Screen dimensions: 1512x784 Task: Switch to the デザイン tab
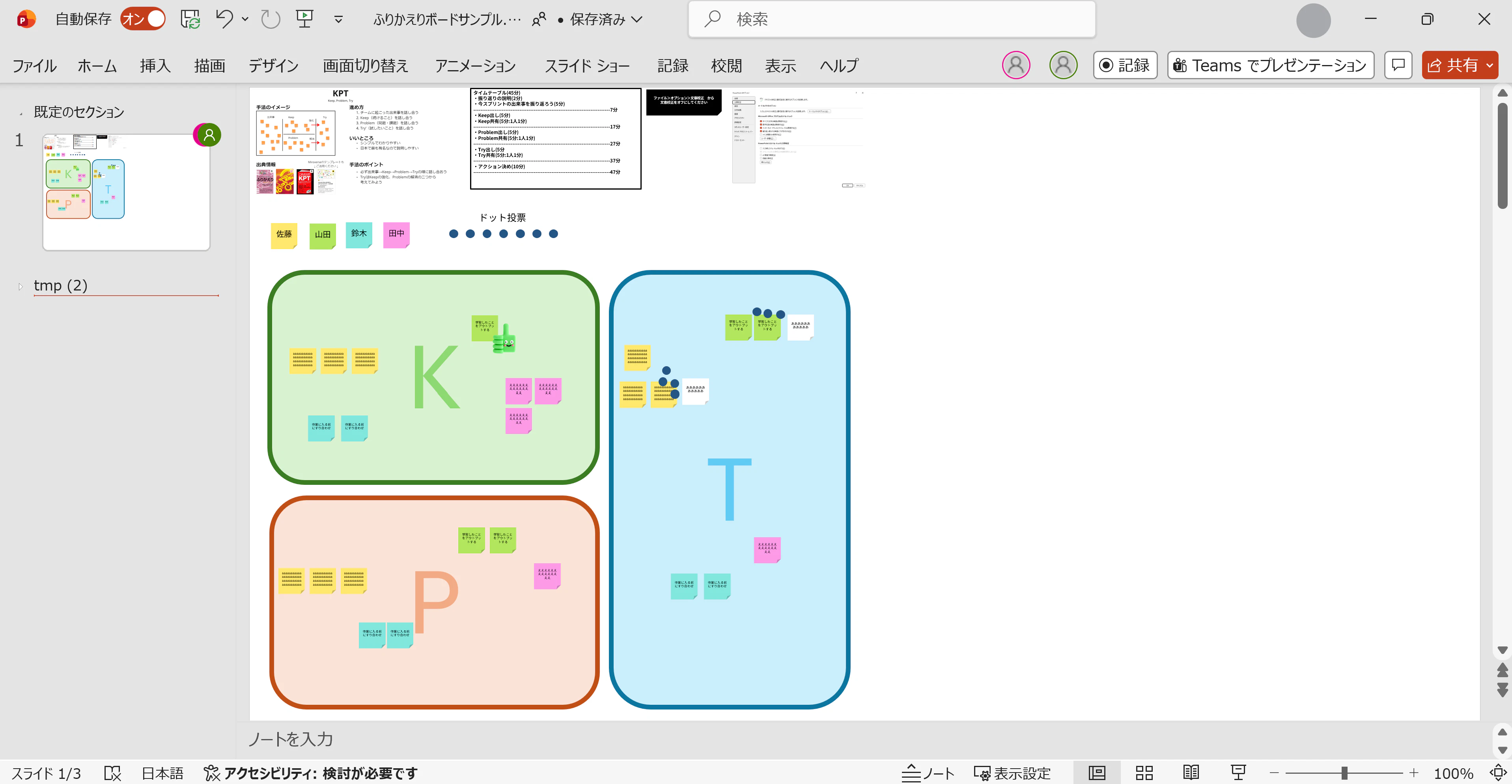click(x=274, y=65)
